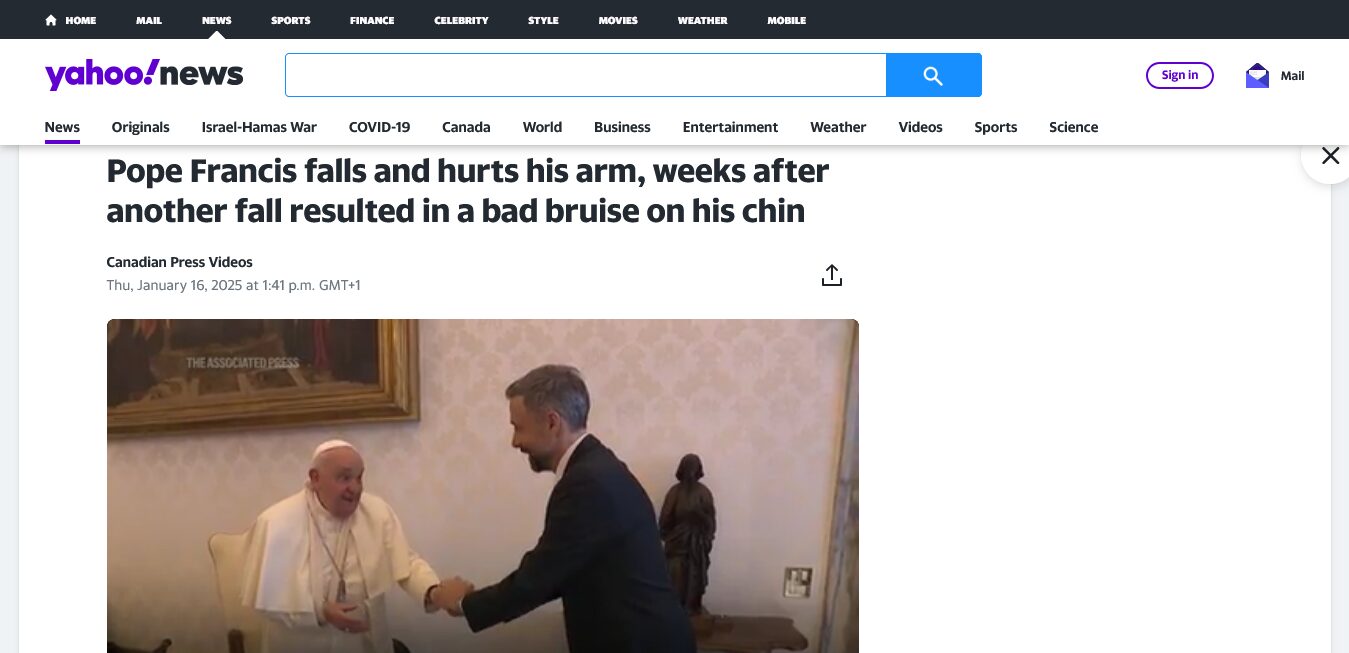Play the Pope Francis video thumbnail
This screenshot has width=1349, height=653.
(483, 486)
